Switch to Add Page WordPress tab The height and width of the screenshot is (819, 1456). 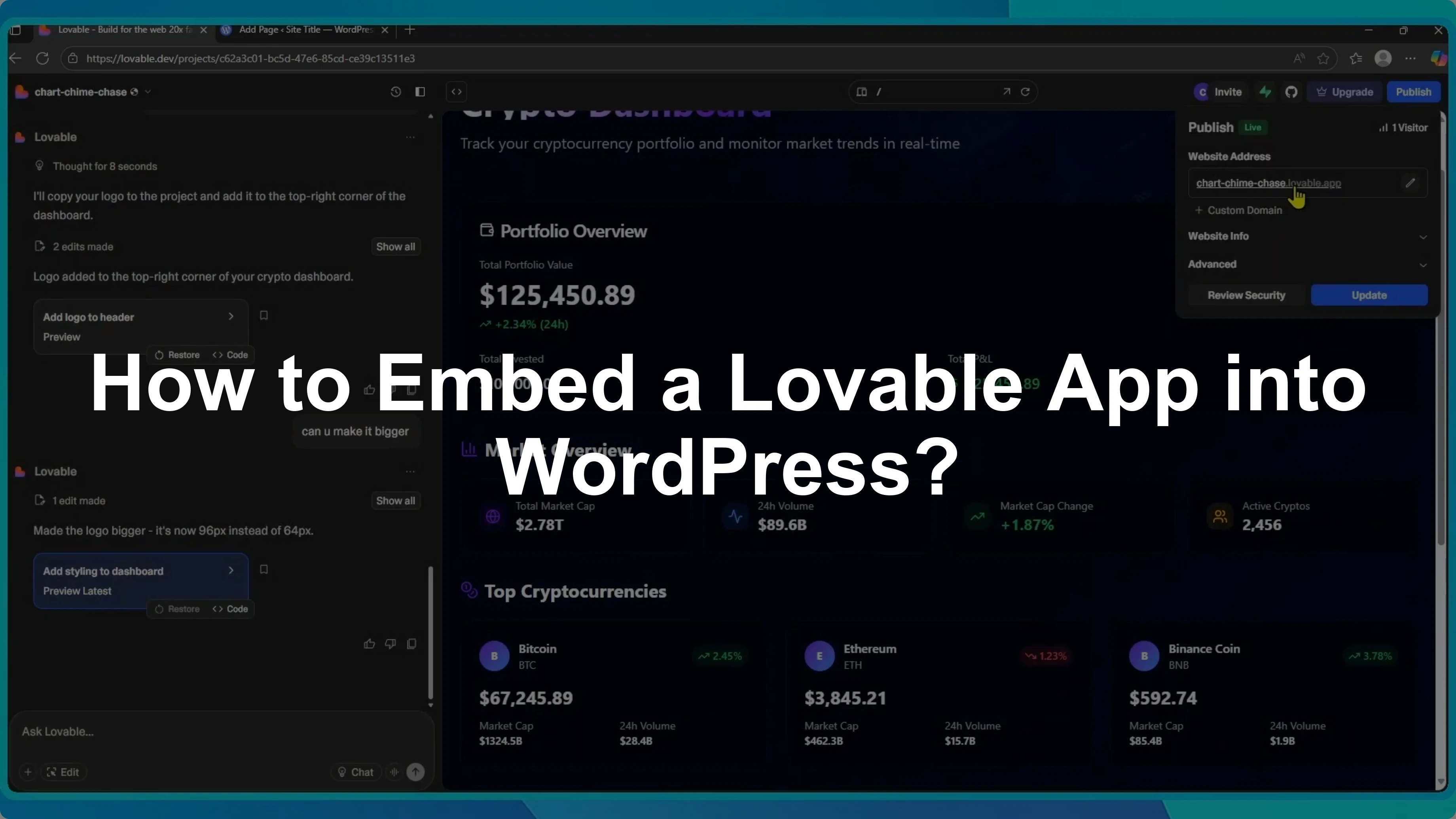[305, 30]
